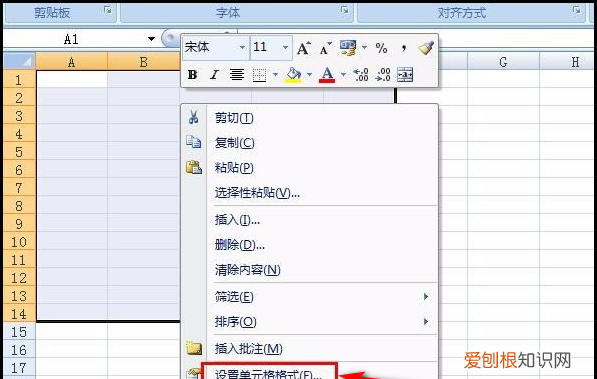Select column G header
Screen dimensions: 597x379
503,61
